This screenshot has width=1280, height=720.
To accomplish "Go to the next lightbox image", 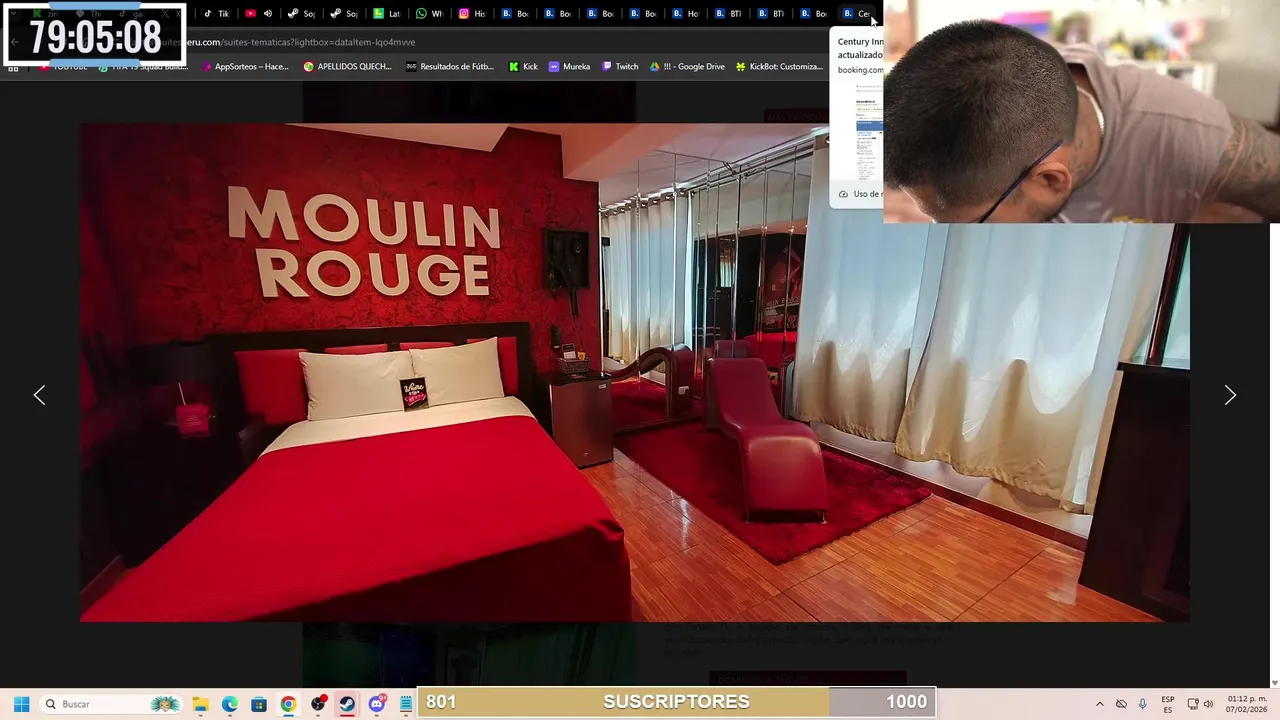I will coord(1230,395).
